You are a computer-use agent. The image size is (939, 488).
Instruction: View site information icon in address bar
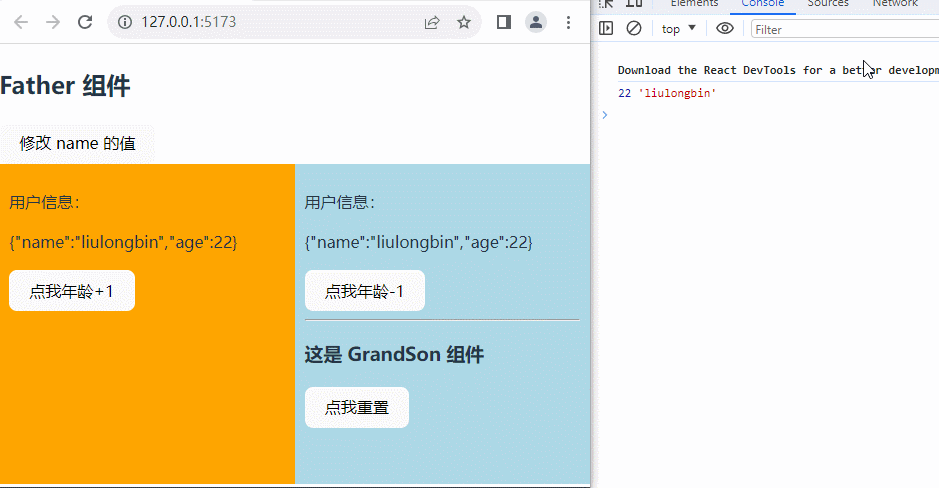tap(124, 22)
